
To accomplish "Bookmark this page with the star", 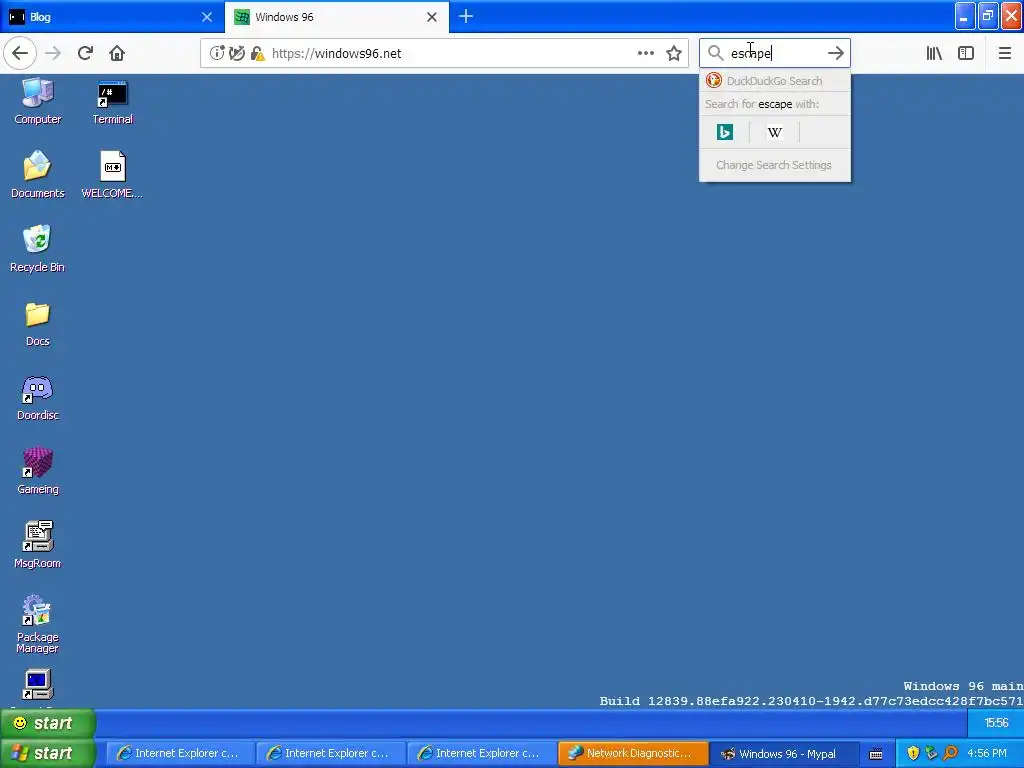I will click(x=674, y=53).
